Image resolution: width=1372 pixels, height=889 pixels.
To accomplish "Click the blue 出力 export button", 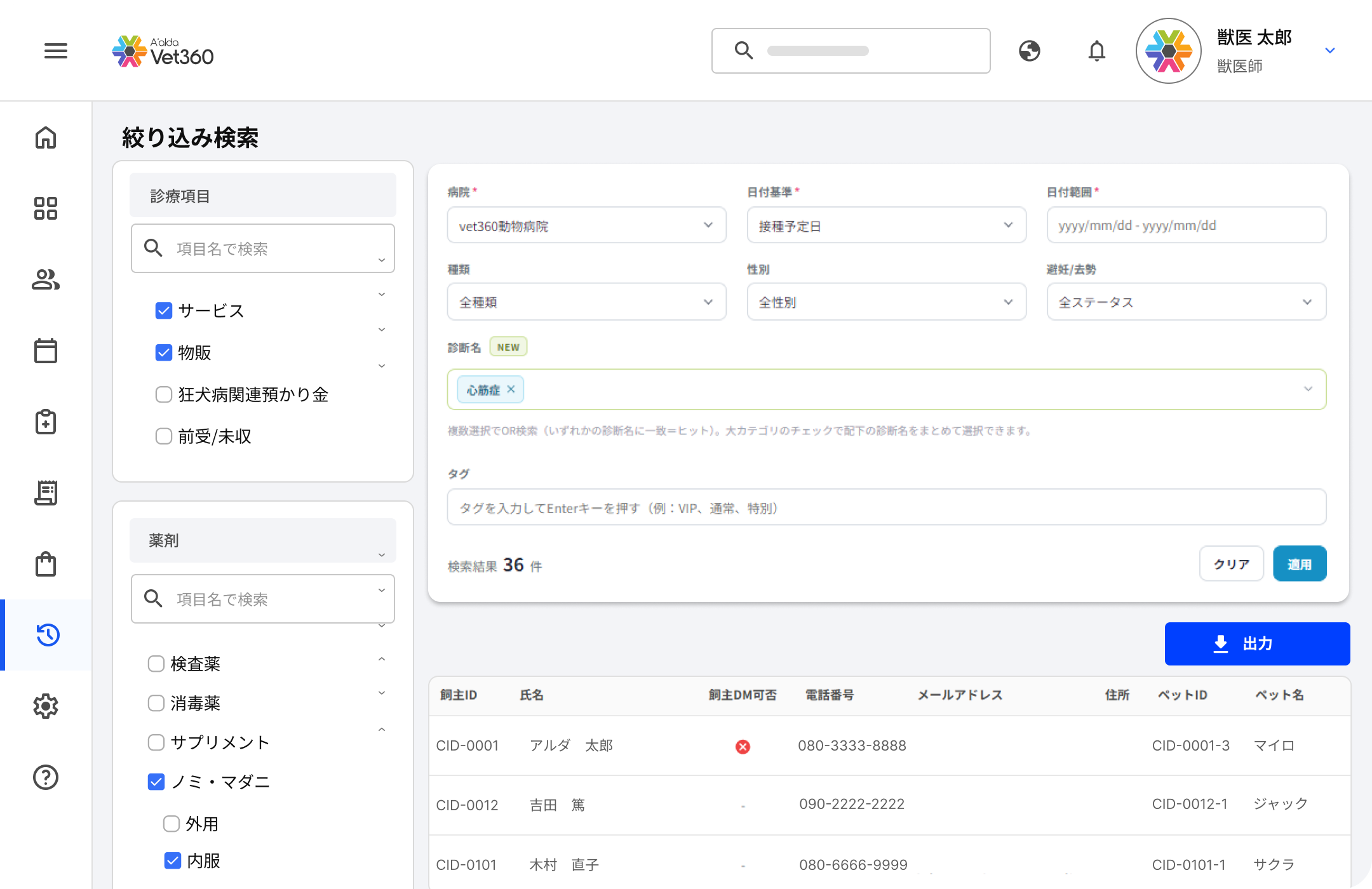I will (x=1257, y=644).
